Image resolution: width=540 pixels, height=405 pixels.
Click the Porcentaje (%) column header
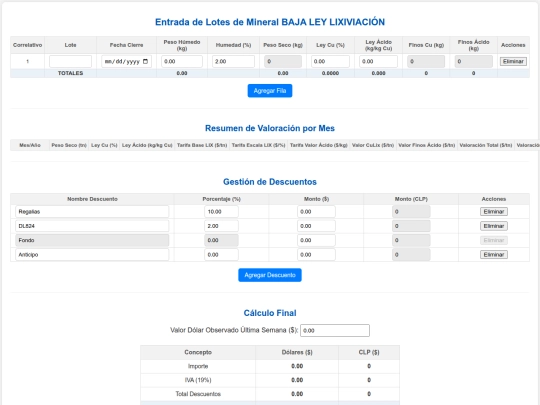[x=221, y=199]
